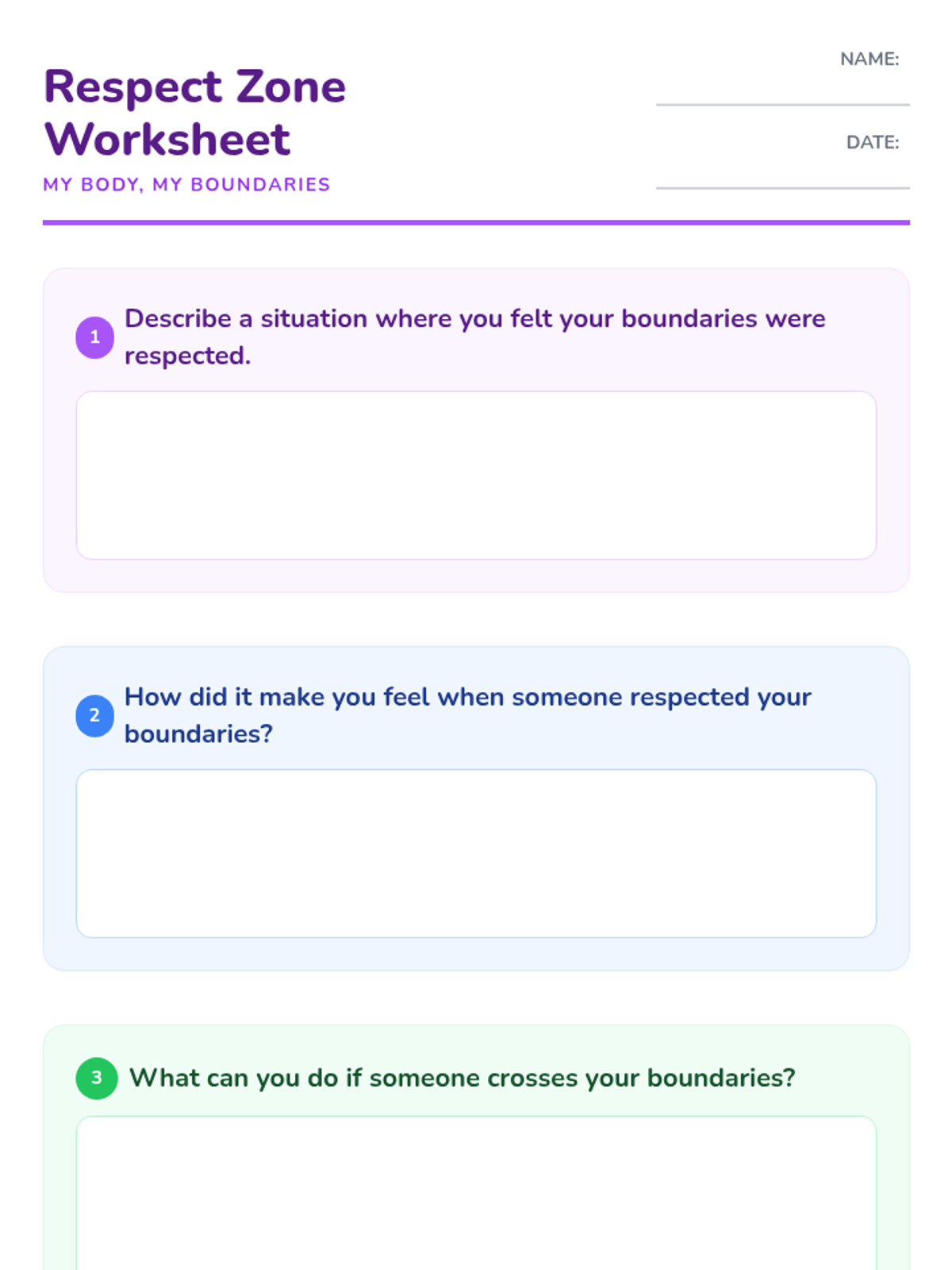The height and width of the screenshot is (1270, 952).
Task: Click the answer box for the feelings question
Action: click(476, 853)
